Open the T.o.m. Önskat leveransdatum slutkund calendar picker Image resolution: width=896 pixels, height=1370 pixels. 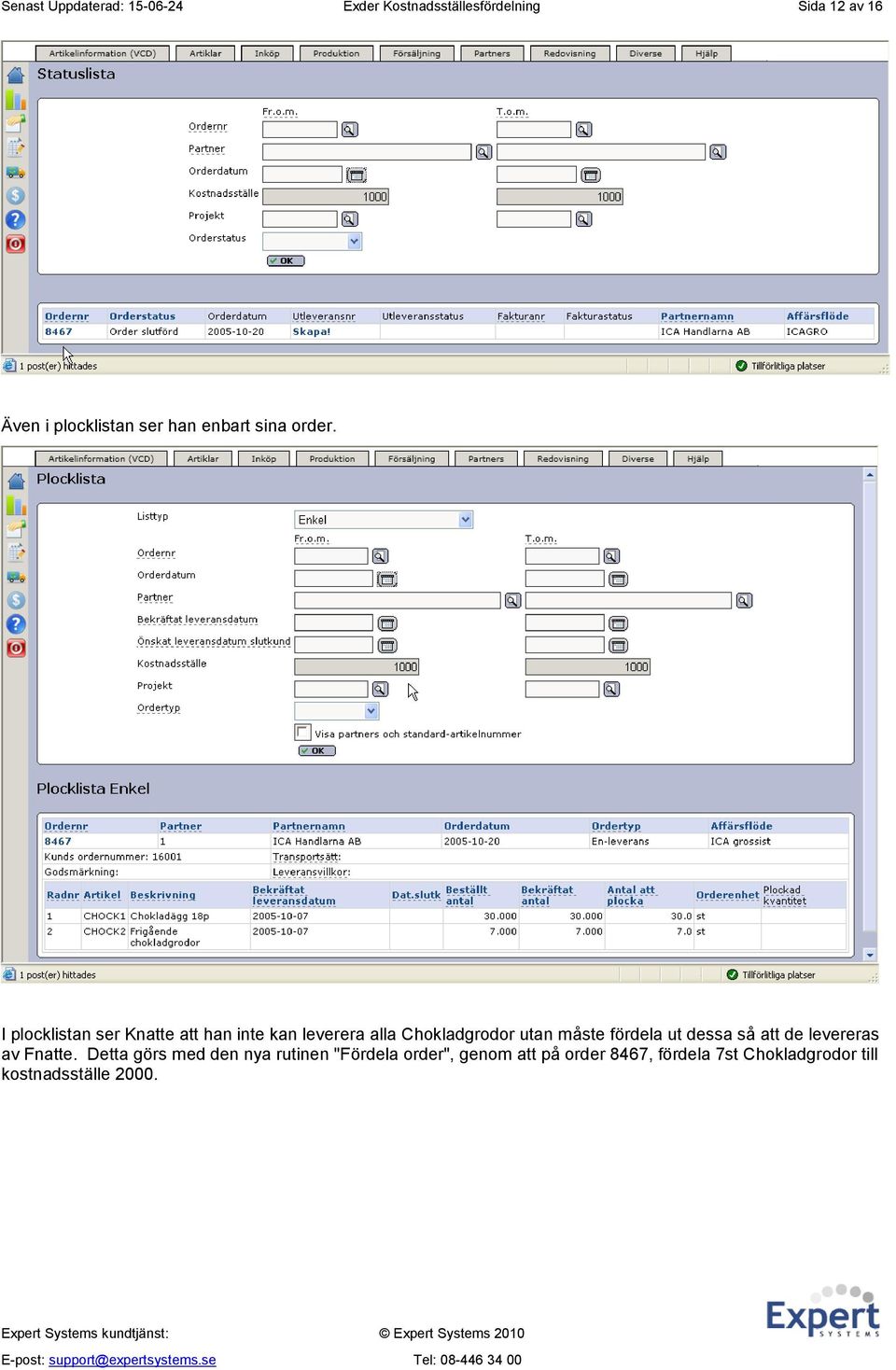tap(618, 646)
